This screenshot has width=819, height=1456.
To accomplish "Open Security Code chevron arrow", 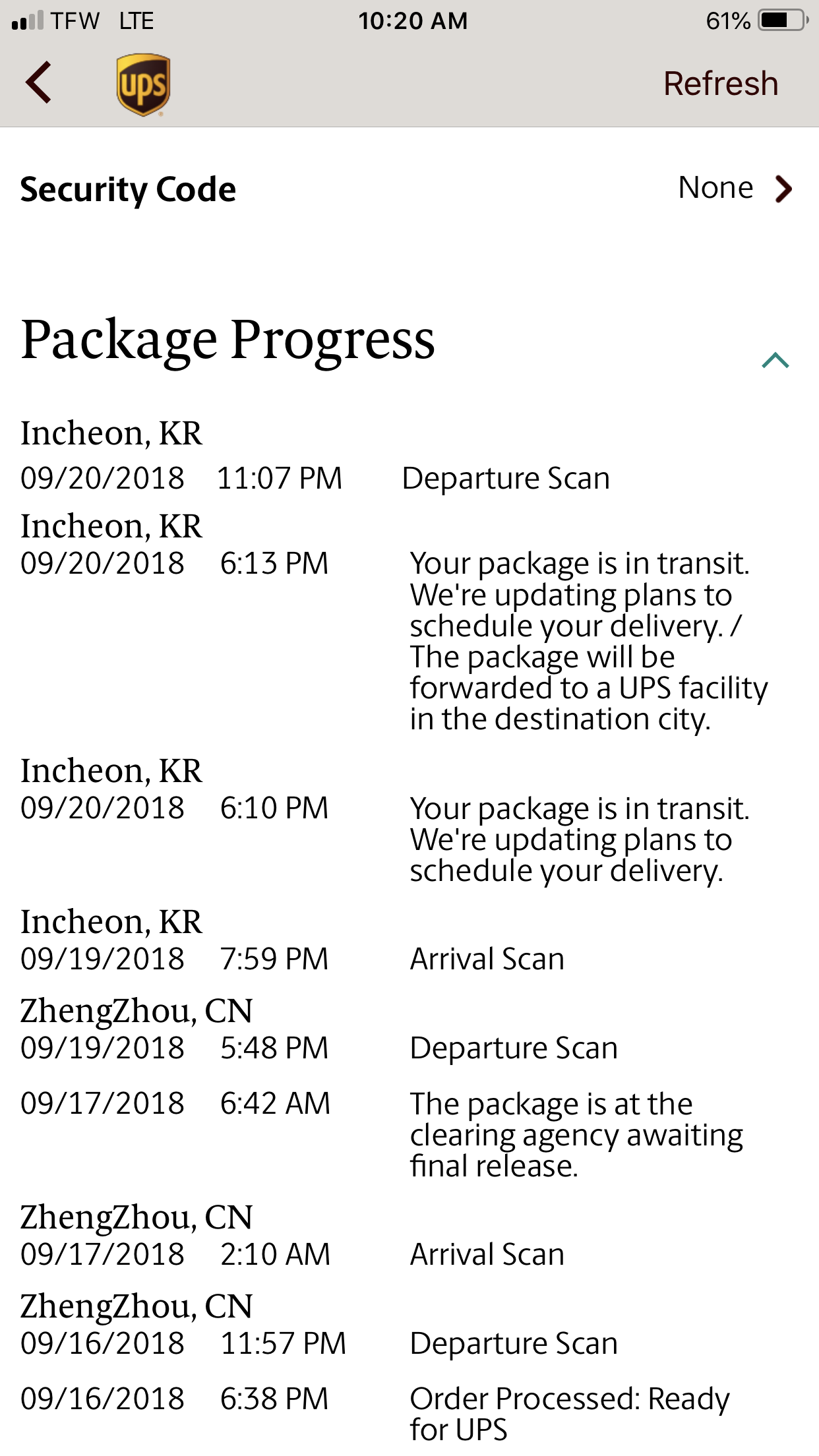I will pos(783,189).
